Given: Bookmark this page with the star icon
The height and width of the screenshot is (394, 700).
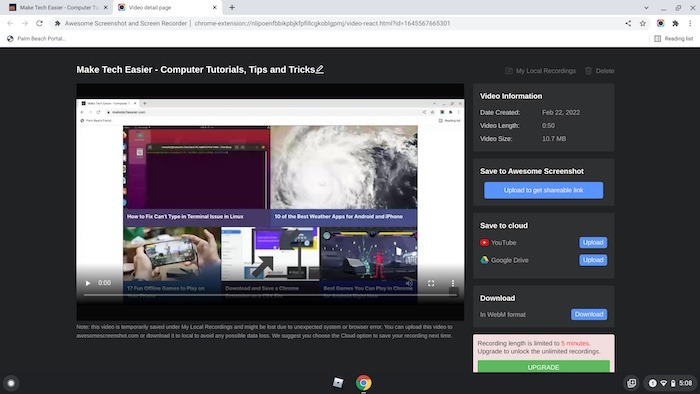Looking at the screenshot, I should pyautogui.click(x=642, y=23).
